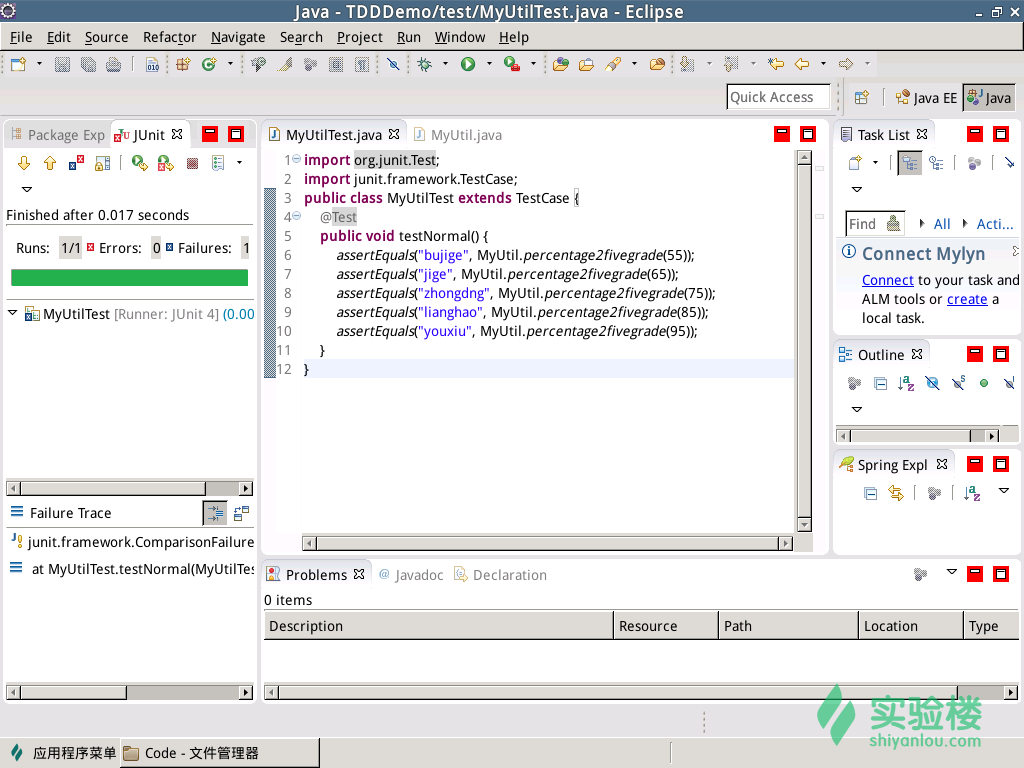Jump to next failed JUnit test
Image resolution: width=1024 pixels, height=768 pixels.
[x=24, y=163]
